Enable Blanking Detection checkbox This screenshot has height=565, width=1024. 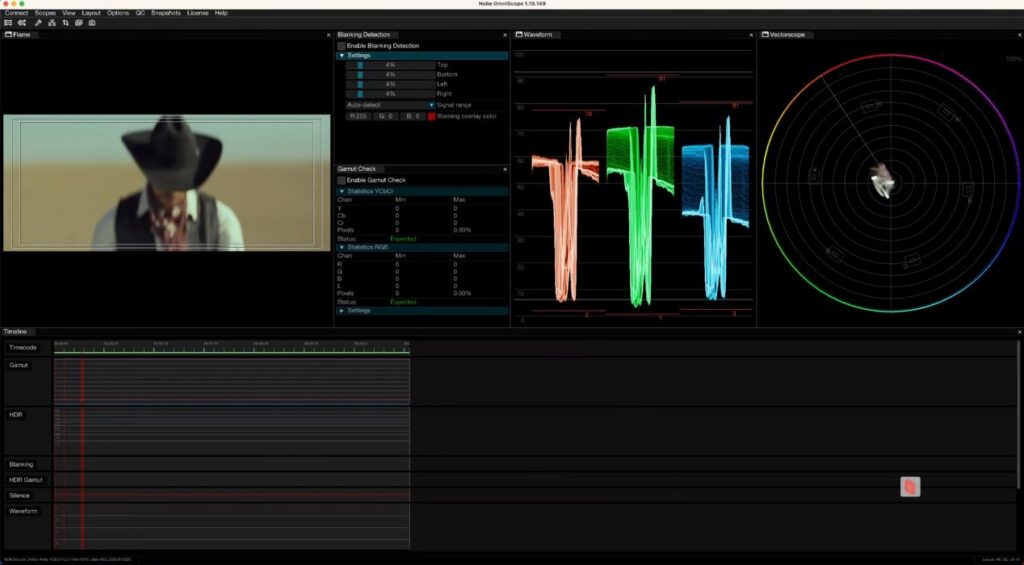tap(342, 46)
